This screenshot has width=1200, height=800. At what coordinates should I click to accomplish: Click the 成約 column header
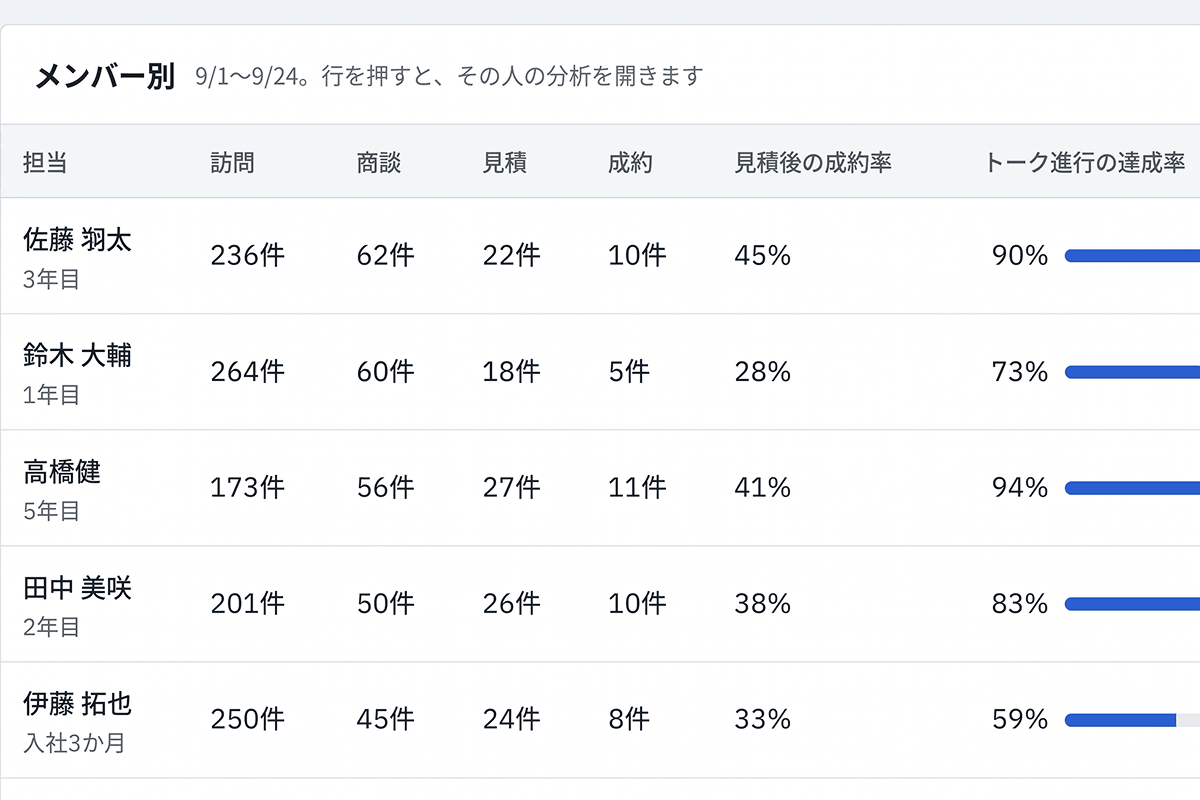[x=630, y=162]
